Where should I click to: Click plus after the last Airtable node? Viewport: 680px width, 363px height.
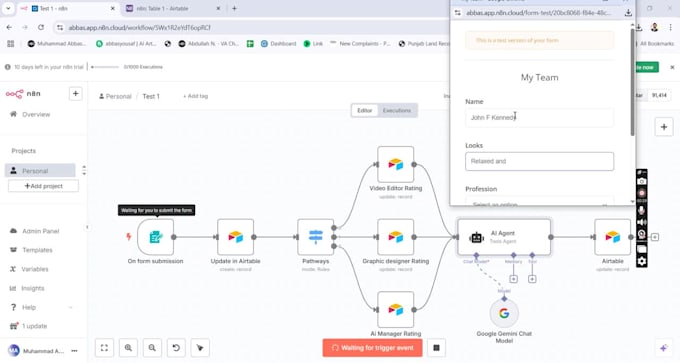point(655,237)
